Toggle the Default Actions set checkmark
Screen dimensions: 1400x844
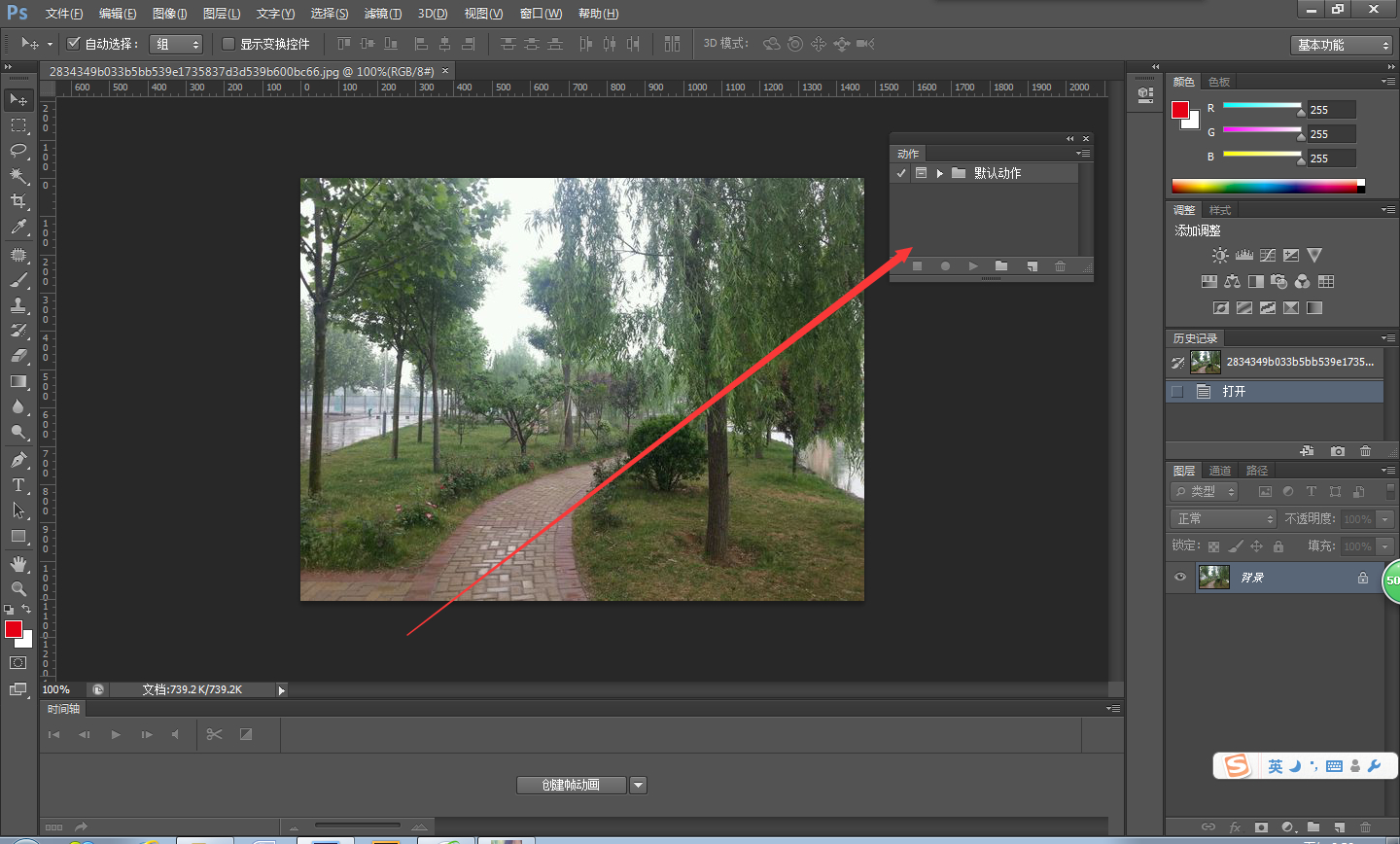(901, 173)
